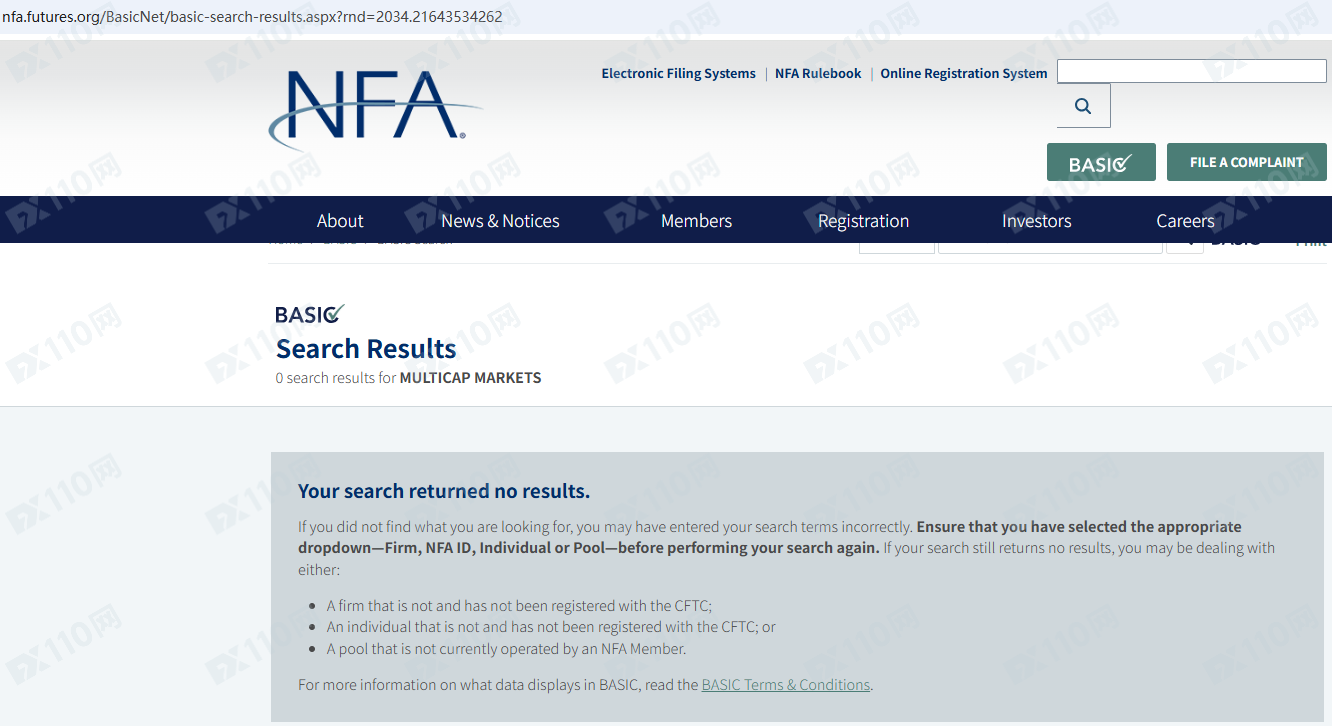The height and width of the screenshot is (726, 1332).
Task: Open Electronic Filing Systems link
Action: [678, 73]
